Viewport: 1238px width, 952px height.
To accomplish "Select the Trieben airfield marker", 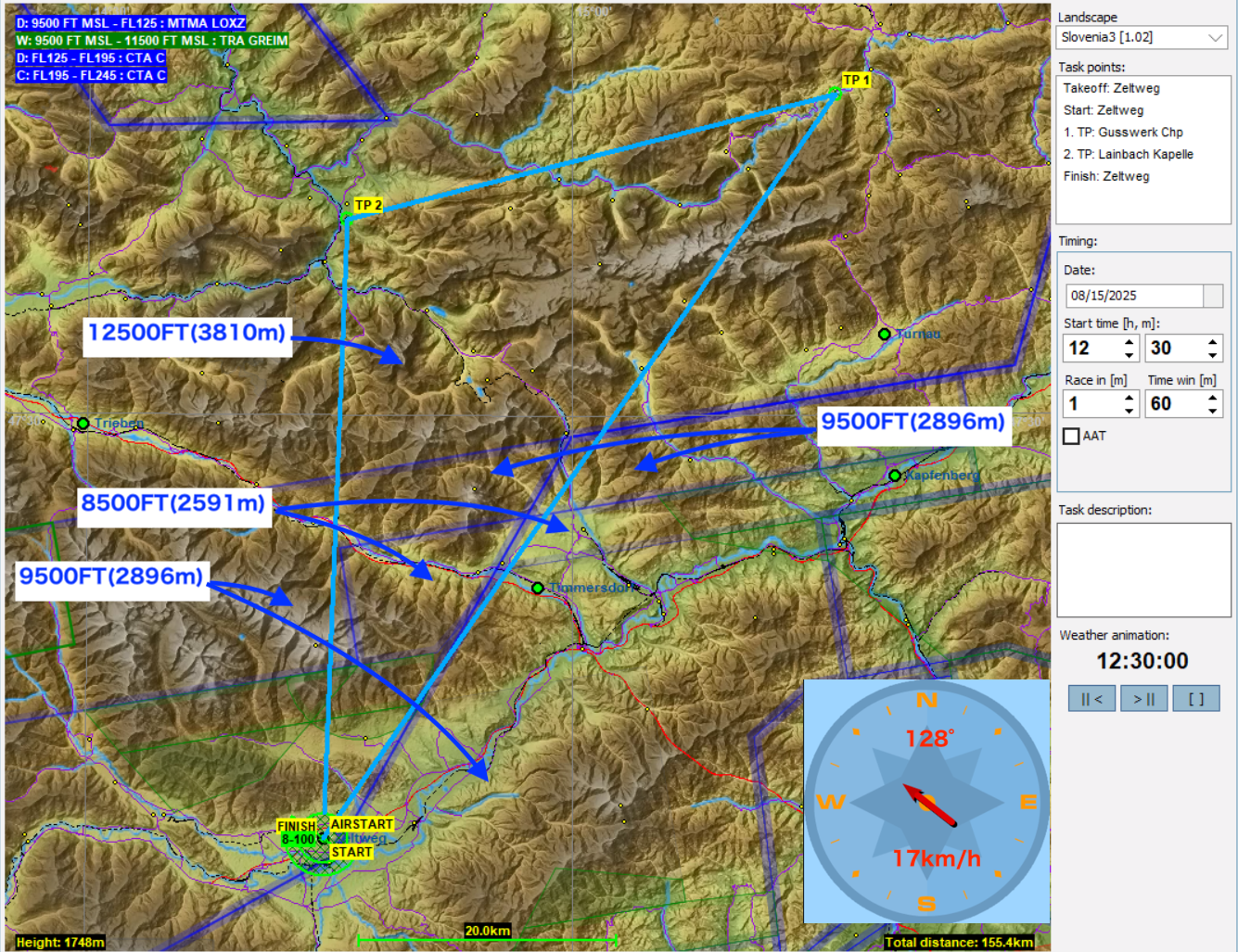I will [83, 424].
